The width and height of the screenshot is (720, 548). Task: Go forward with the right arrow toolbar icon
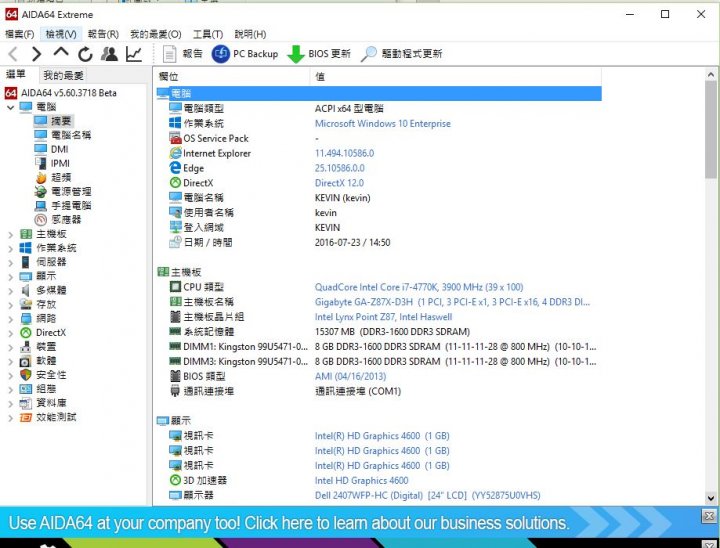pos(36,54)
